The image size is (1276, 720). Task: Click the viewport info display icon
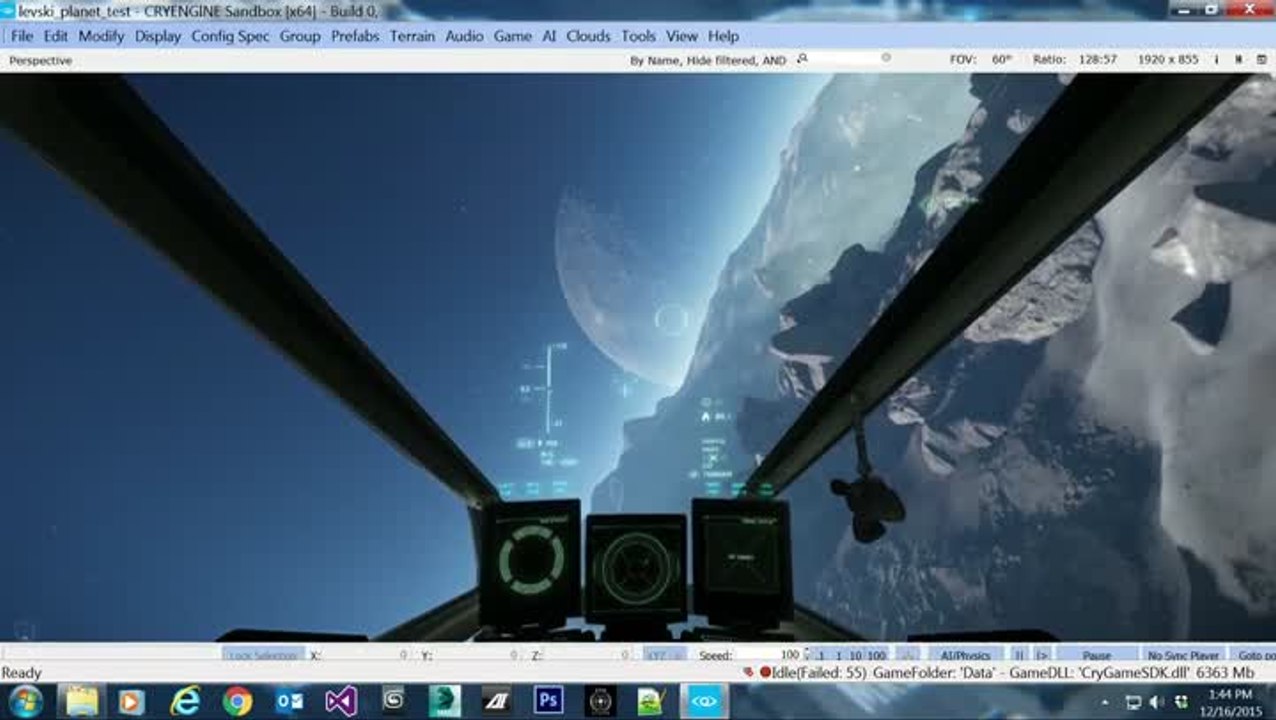coord(1217,59)
